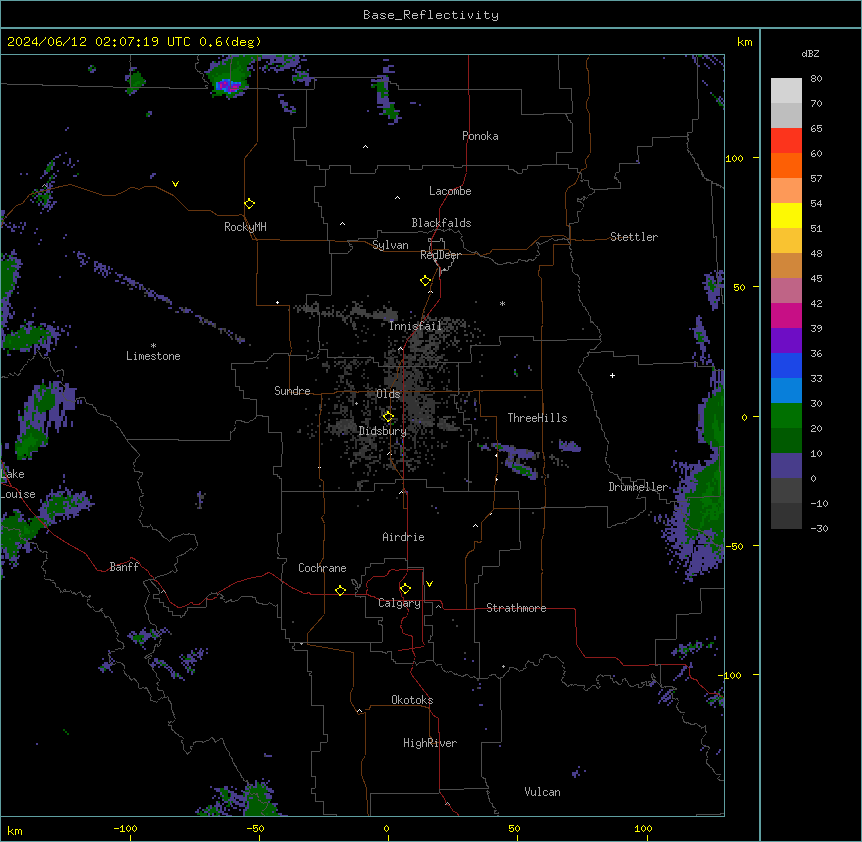Click the yellow diamond marker south of RedDeer

426,281
